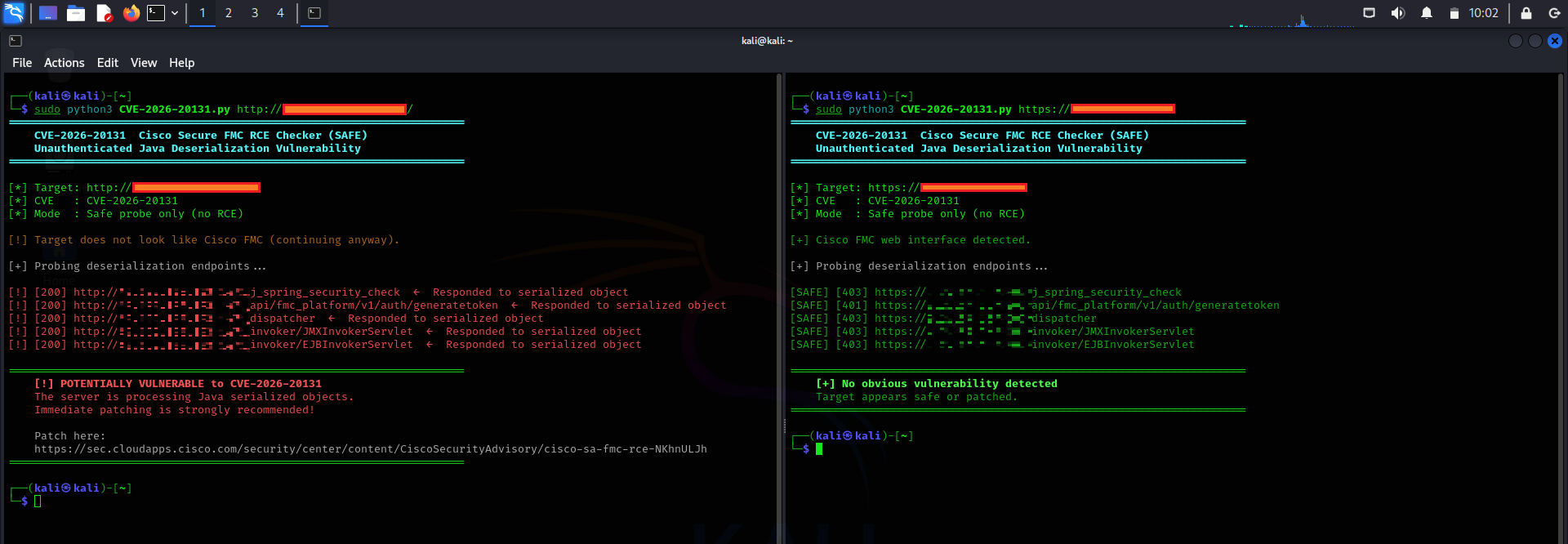Image resolution: width=1568 pixels, height=544 pixels.
Task: Click the Cisco security advisory patch URL
Action: coord(371,449)
